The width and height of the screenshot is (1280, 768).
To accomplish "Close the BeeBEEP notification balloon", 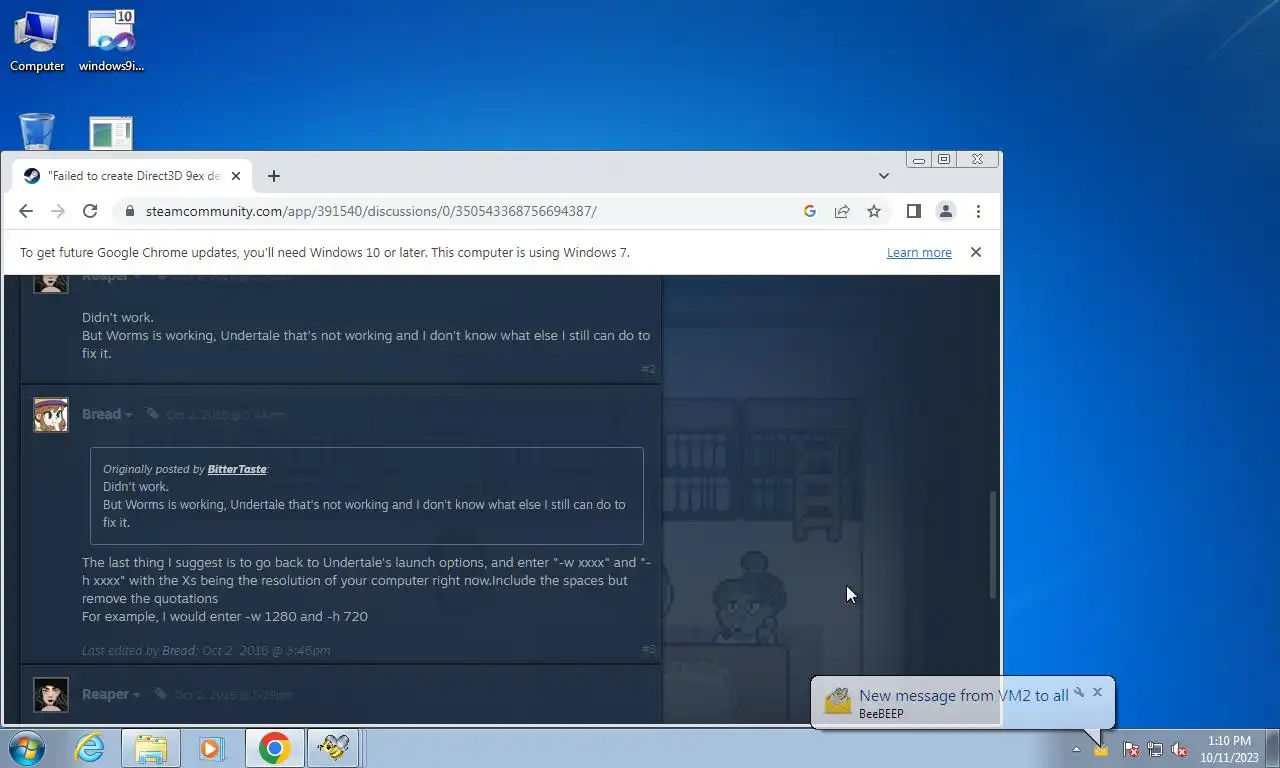I will click(x=1097, y=692).
